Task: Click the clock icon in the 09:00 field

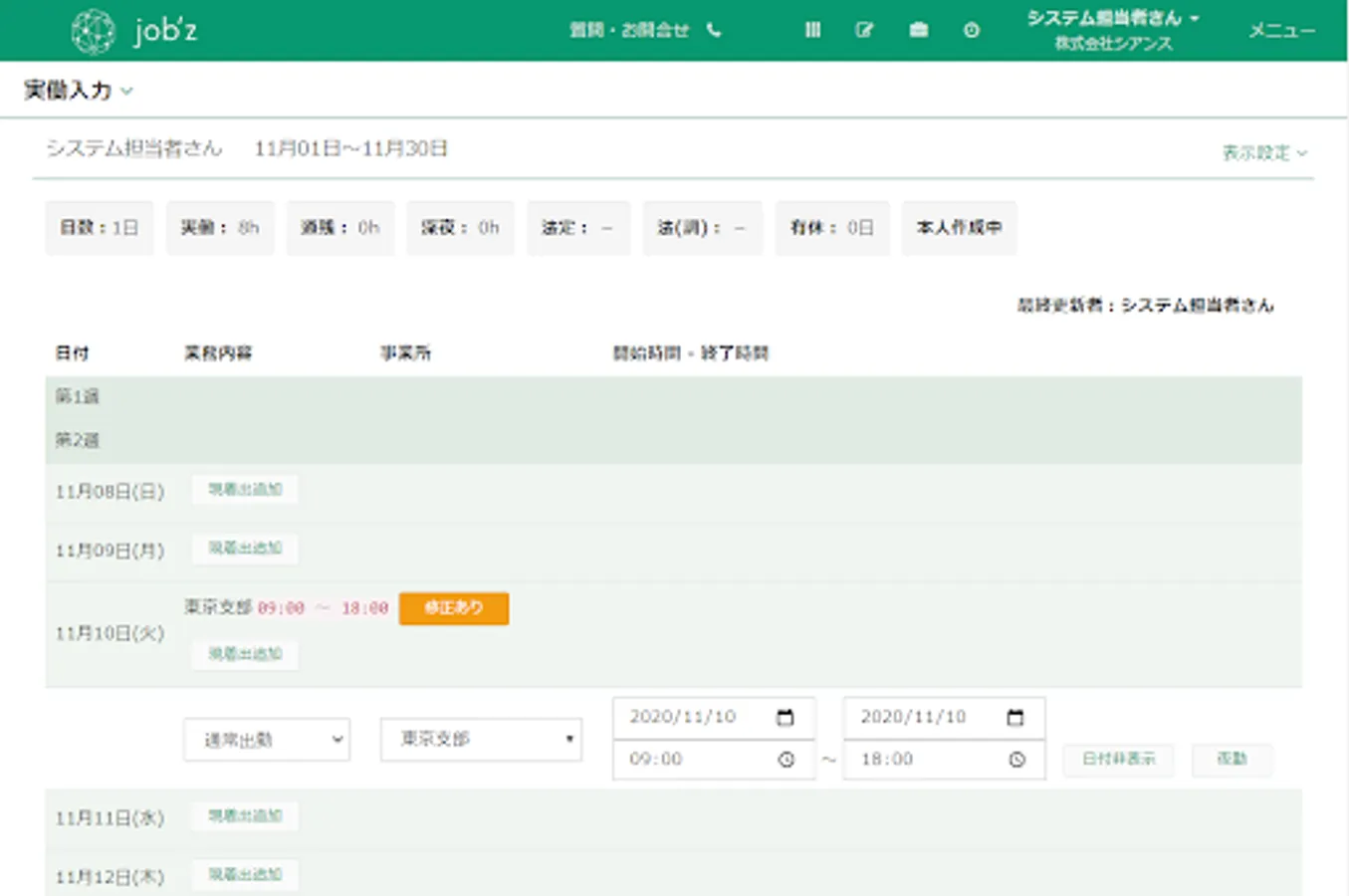Action: (x=786, y=760)
